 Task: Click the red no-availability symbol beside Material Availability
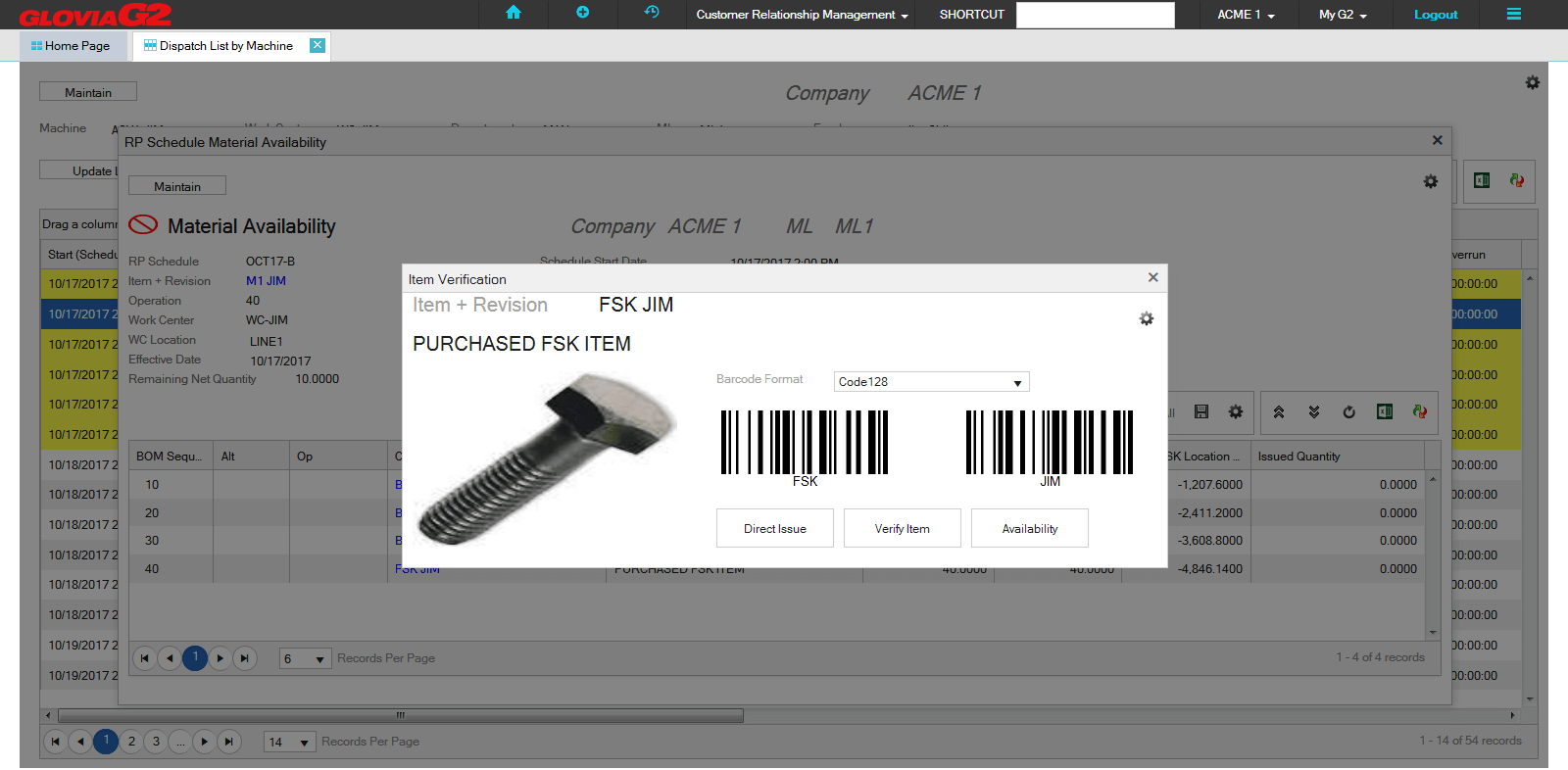pyautogui.click(x=143, y=224)
